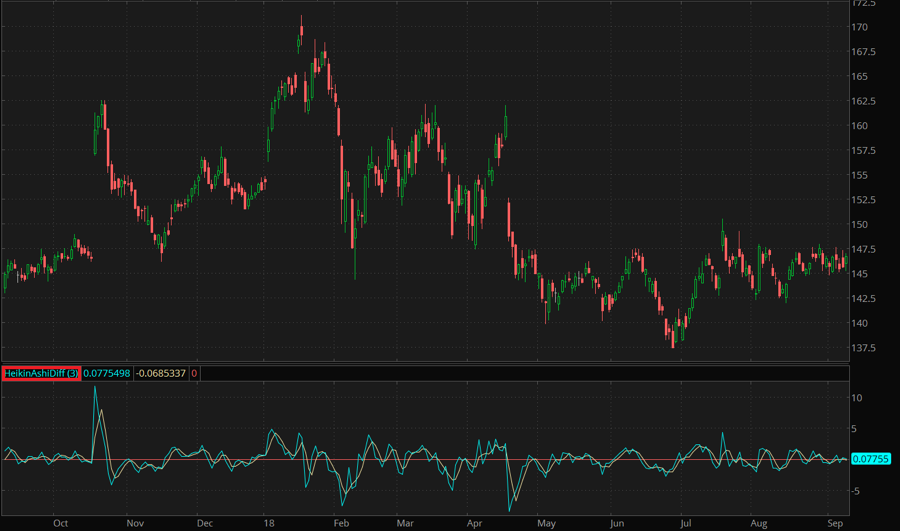Click the 137.5 price axis label

click(863, 348)
